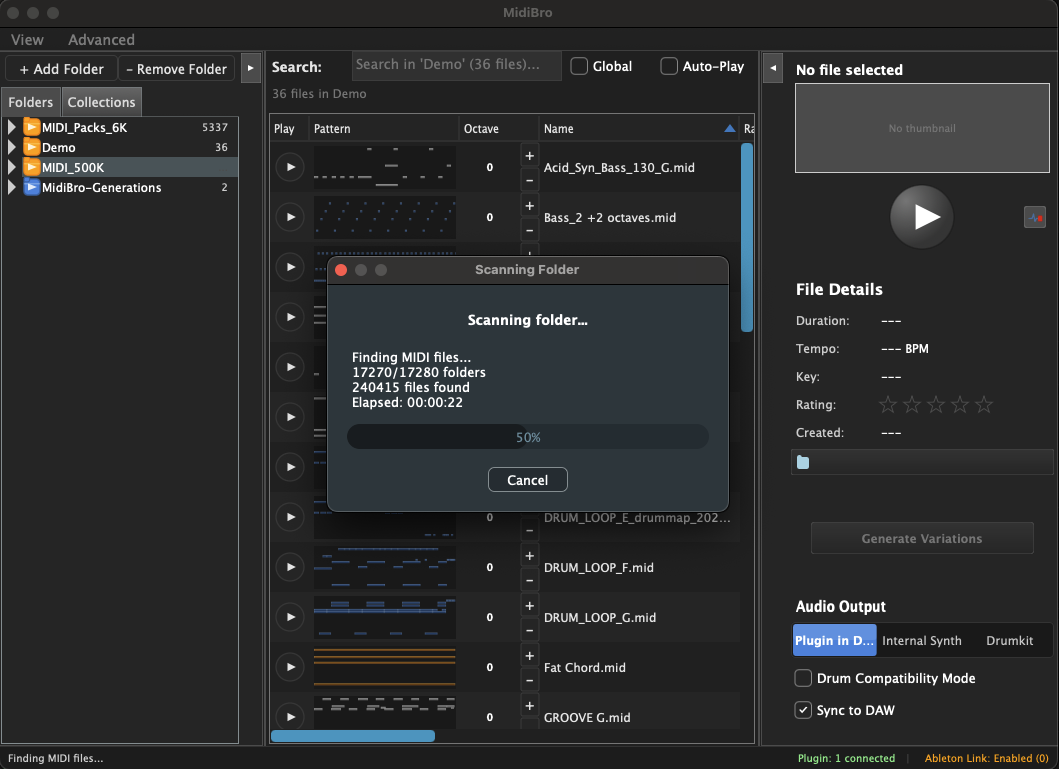
Task: Play the Acid_Syn_Bass_130_G.mid row
Action: (x=290, y=167)
